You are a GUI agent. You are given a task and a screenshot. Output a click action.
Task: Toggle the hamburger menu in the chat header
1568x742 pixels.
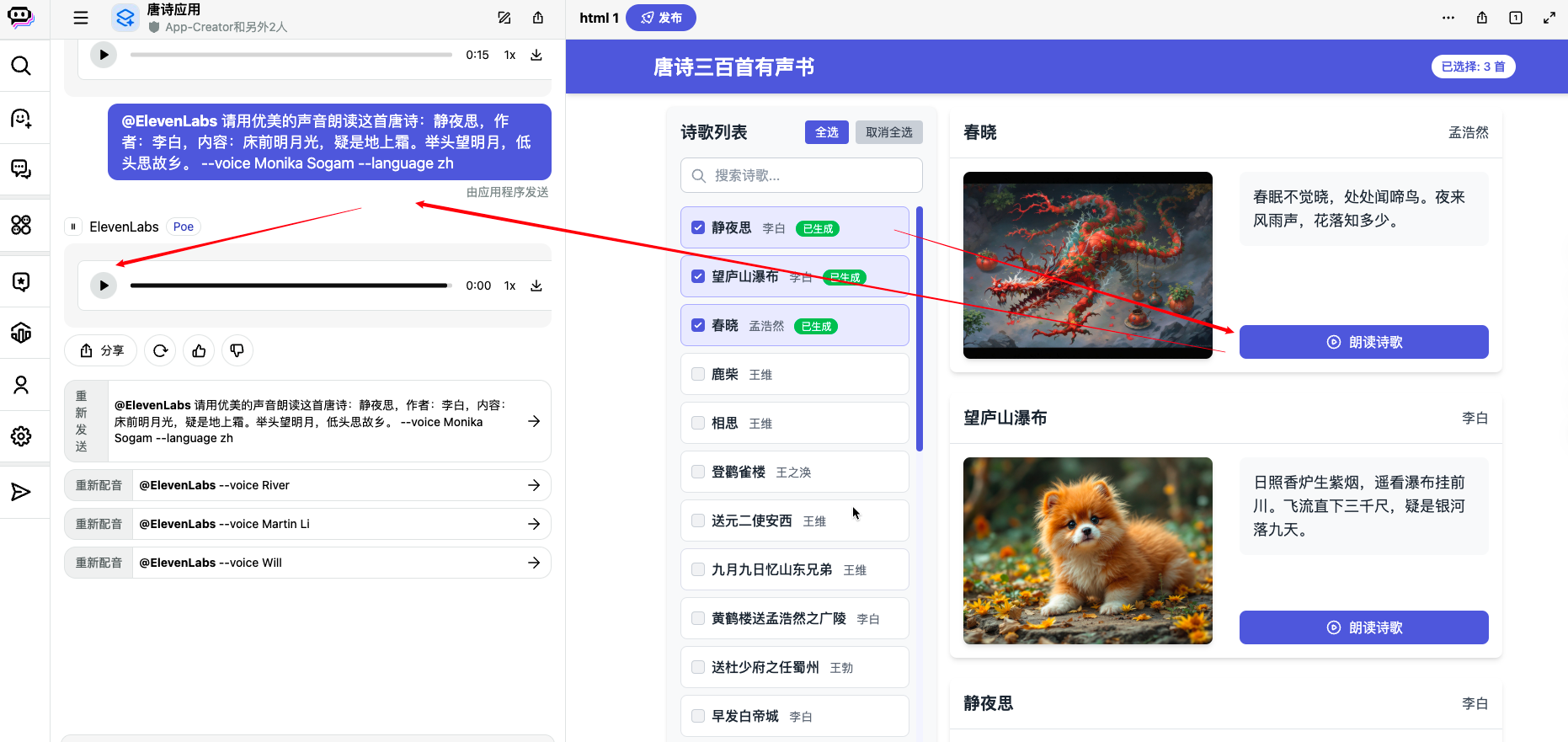(81, 18)
